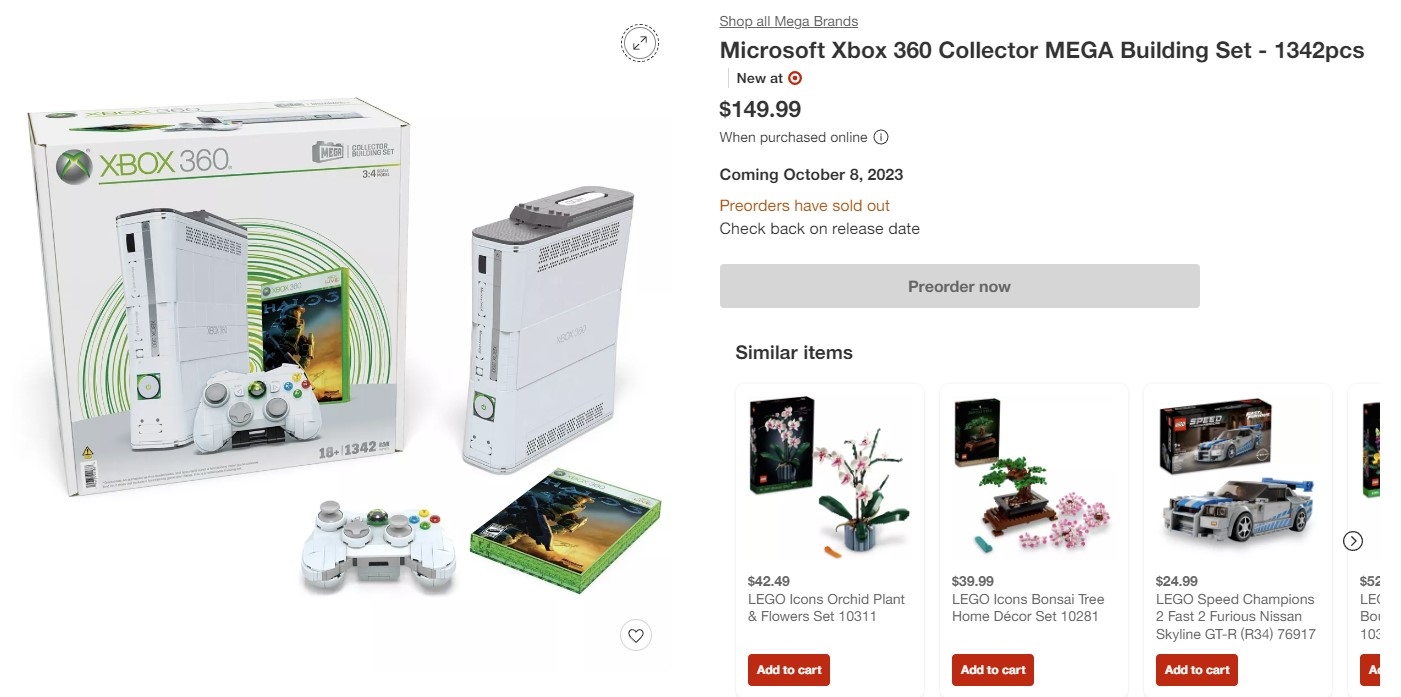Click 2 Fast 2 Furious Nissan Skyline title
The width and height of the screenshot is (1401, 697).
click(1235, 617)
